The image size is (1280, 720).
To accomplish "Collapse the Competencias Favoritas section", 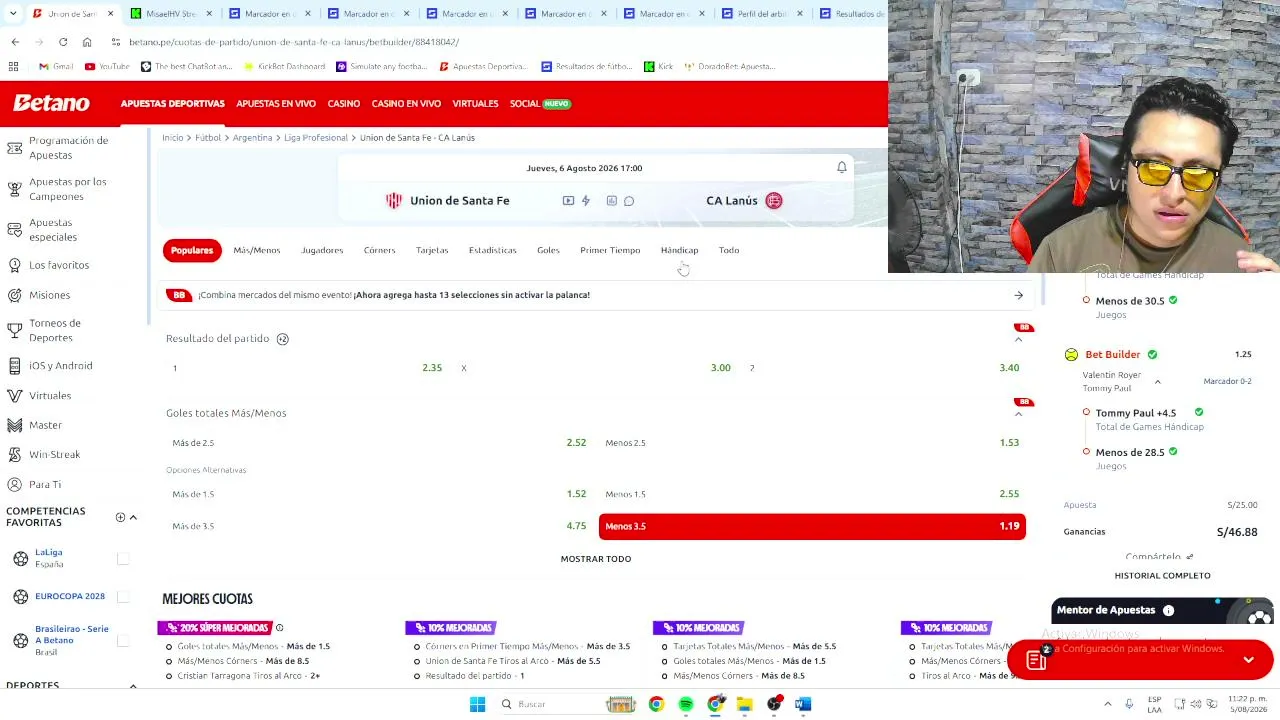I will pyautogui.click(x=133, y=517).
